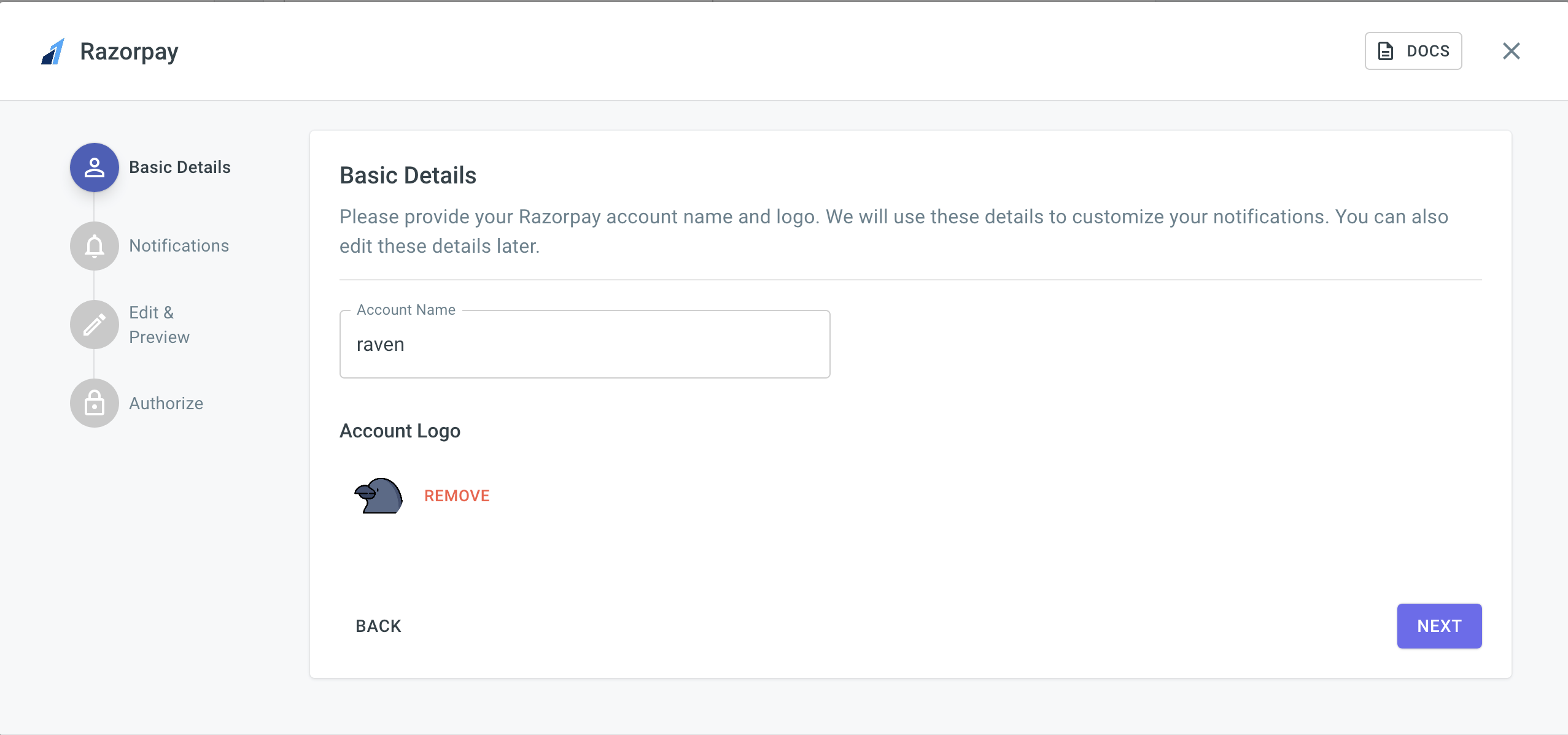Click the Authorize lock icon
1568x735 pixels.
(x=93, y=403)
